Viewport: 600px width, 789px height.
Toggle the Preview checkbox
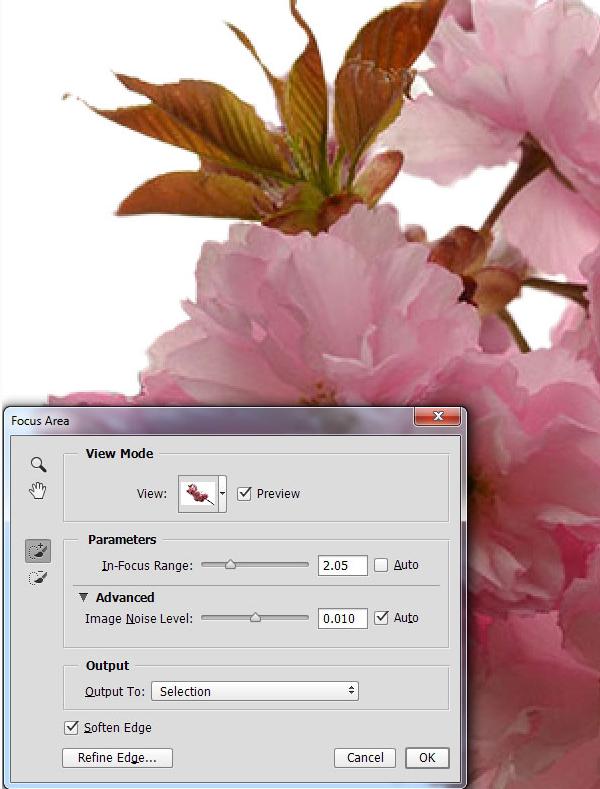[x=244, y=493]
